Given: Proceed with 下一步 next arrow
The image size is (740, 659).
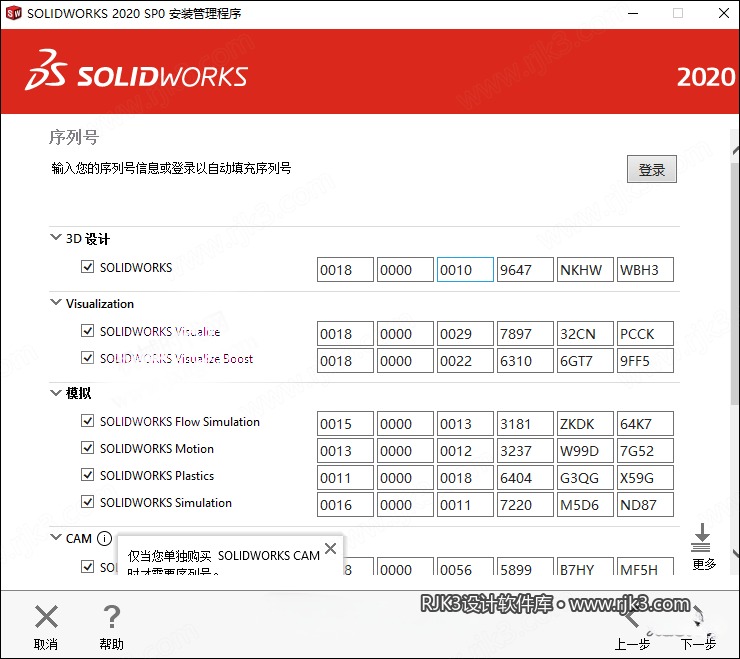Looking at the screenshot, I should pyautogui.click(x=698, y=618).
